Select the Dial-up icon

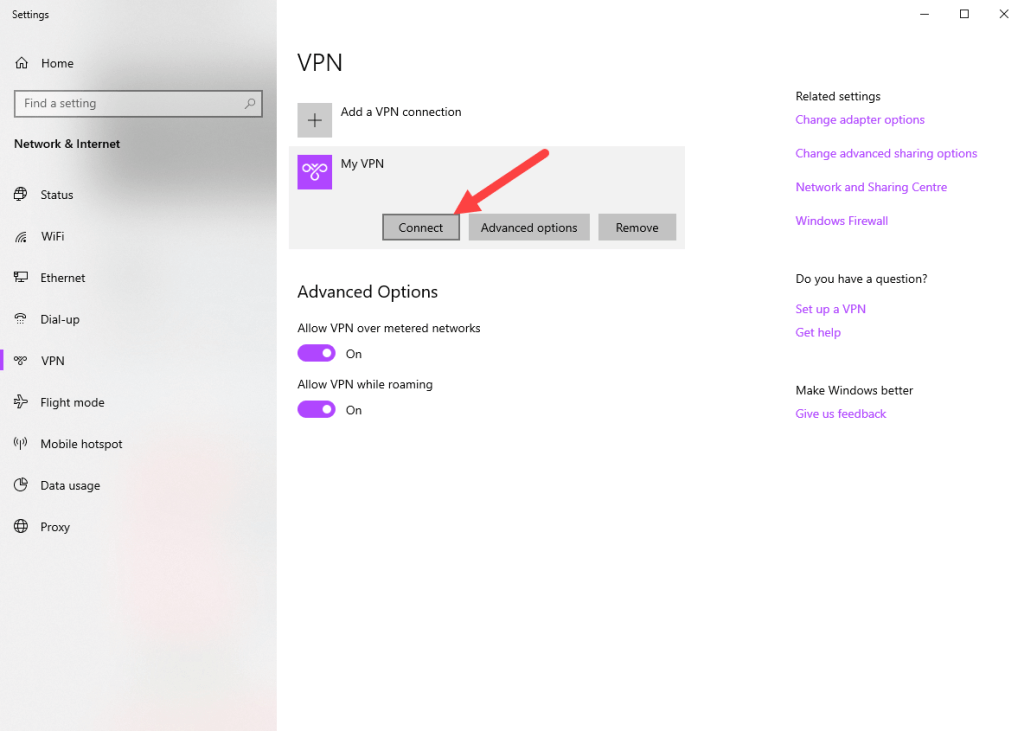[21, 319]
